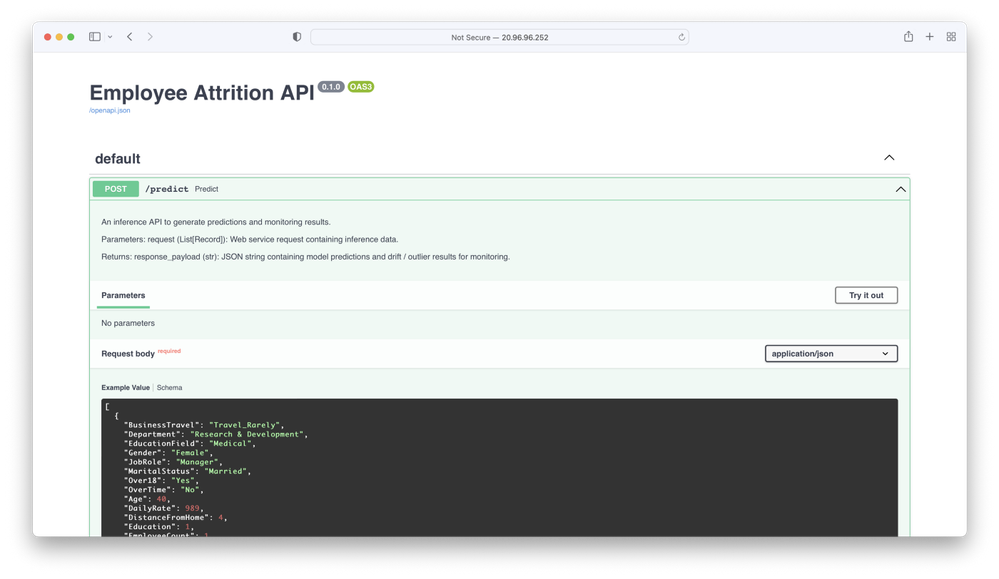Click the "Research & Development" value
This screenshot has width=999, height=579.
point(247,434)
